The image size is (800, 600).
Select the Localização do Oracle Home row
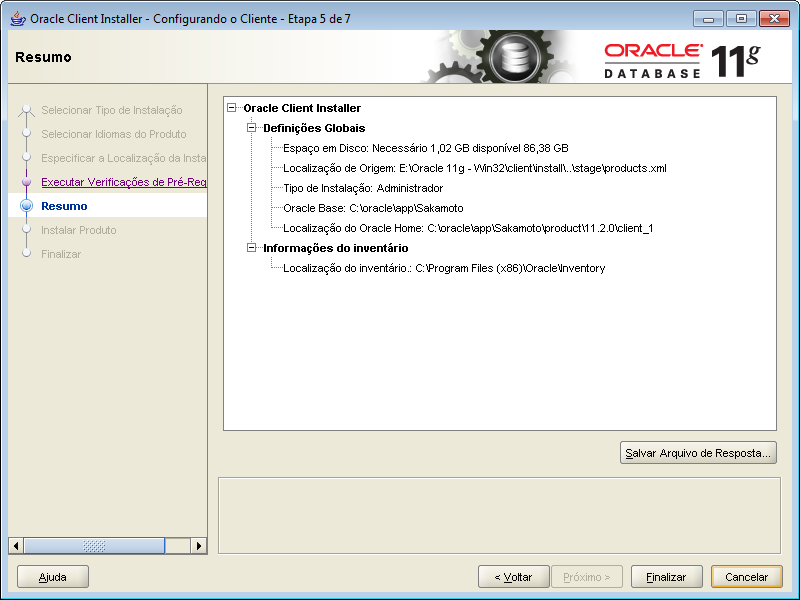[x=468, y=228]
